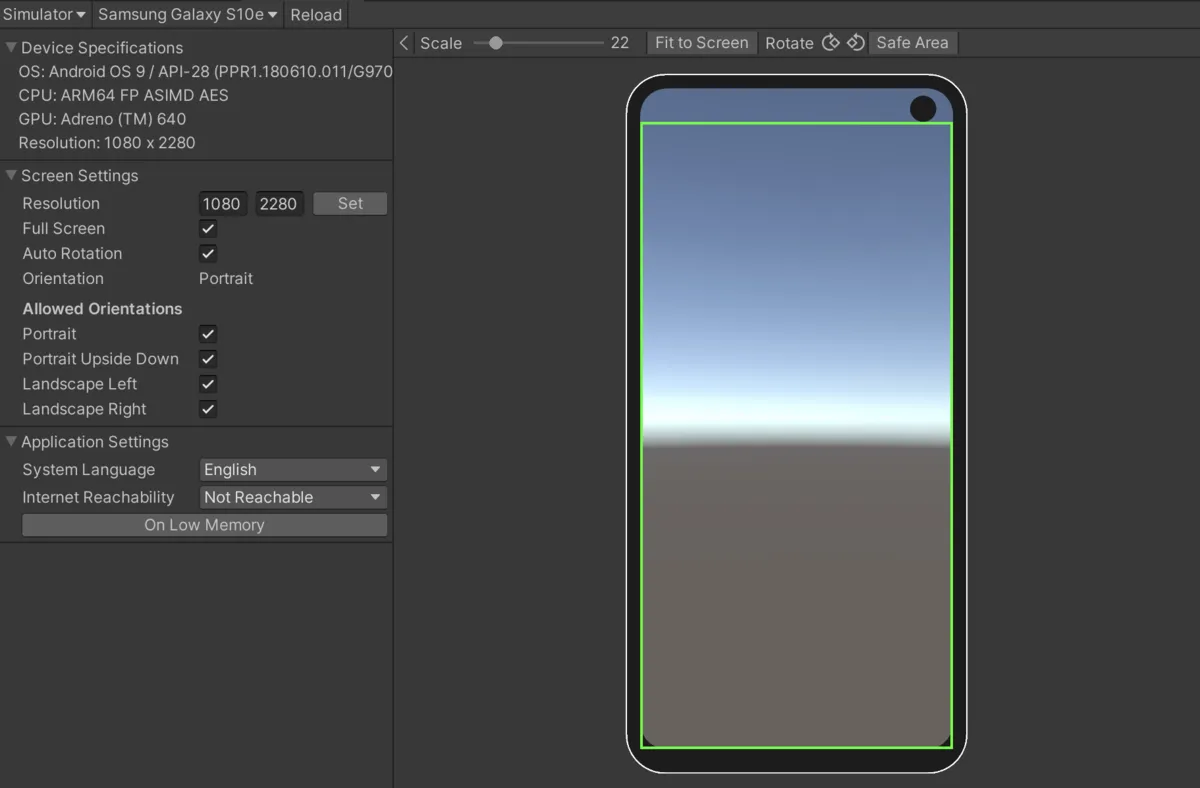Uncheck the Portrait Upside Down orientation
1200x788 pixels.
(x=208, y=359)
